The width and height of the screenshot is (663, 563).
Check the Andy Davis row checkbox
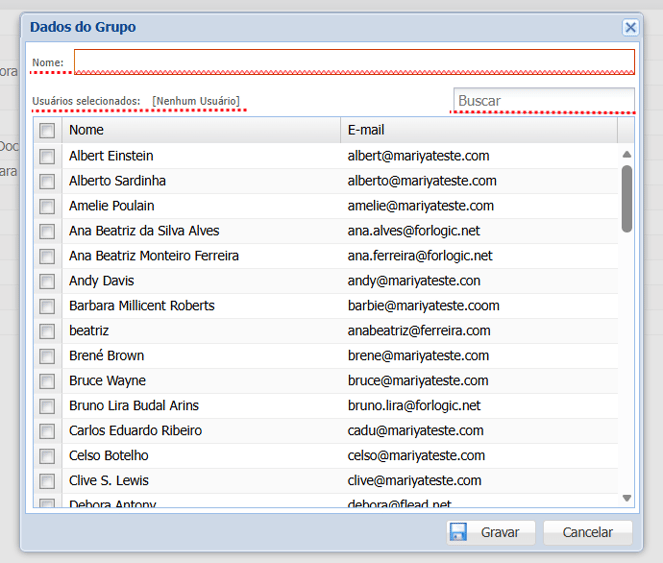47,281
